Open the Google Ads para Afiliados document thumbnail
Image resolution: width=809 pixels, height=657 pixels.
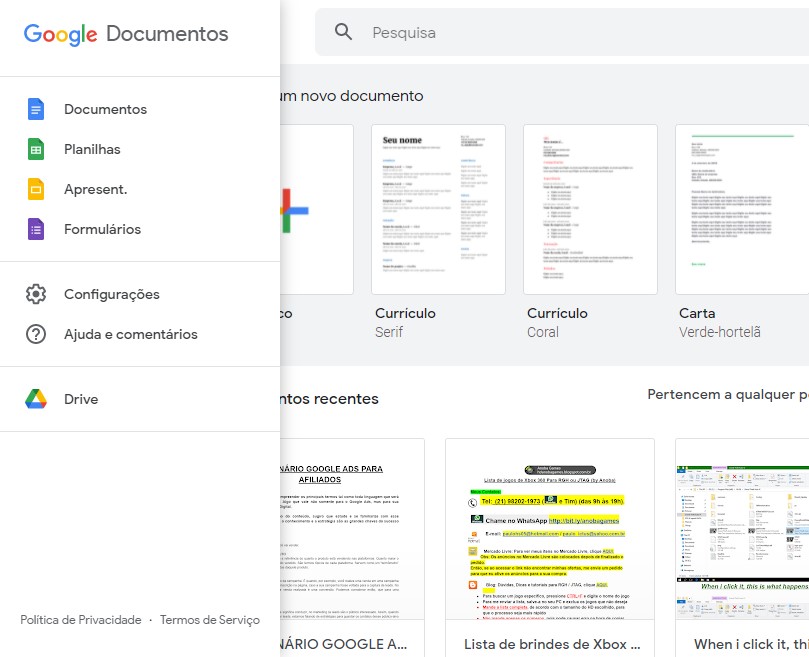(x=352, y=529)
